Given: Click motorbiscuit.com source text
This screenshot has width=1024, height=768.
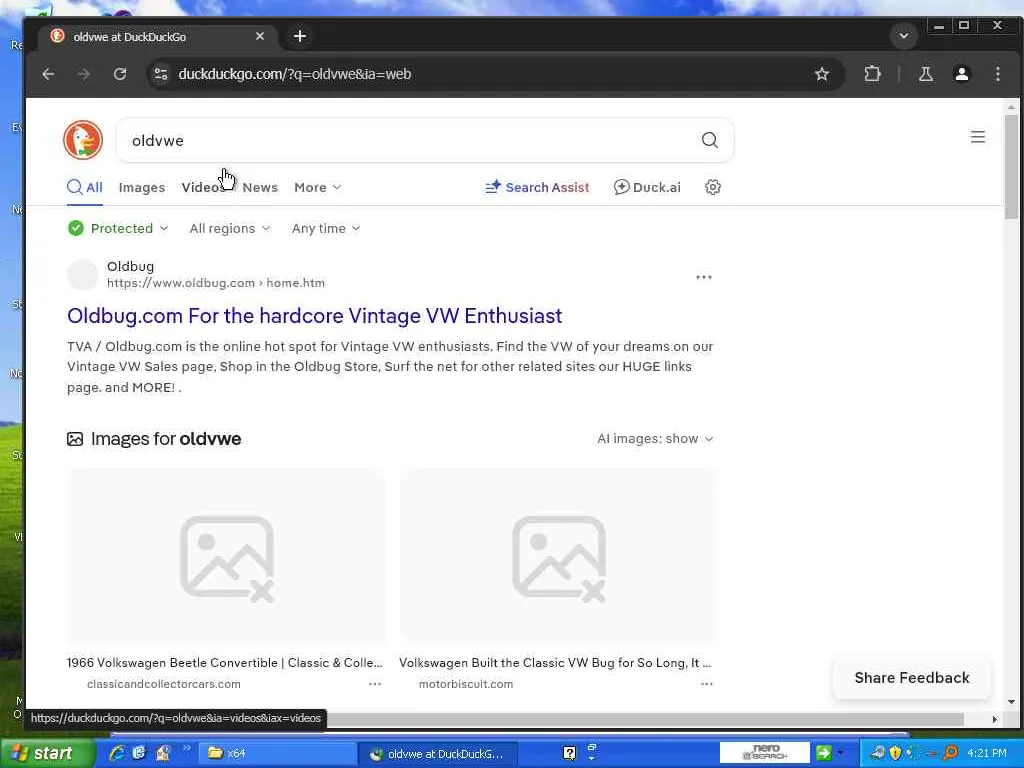Looking at the screenshot, I should [466, 684].
